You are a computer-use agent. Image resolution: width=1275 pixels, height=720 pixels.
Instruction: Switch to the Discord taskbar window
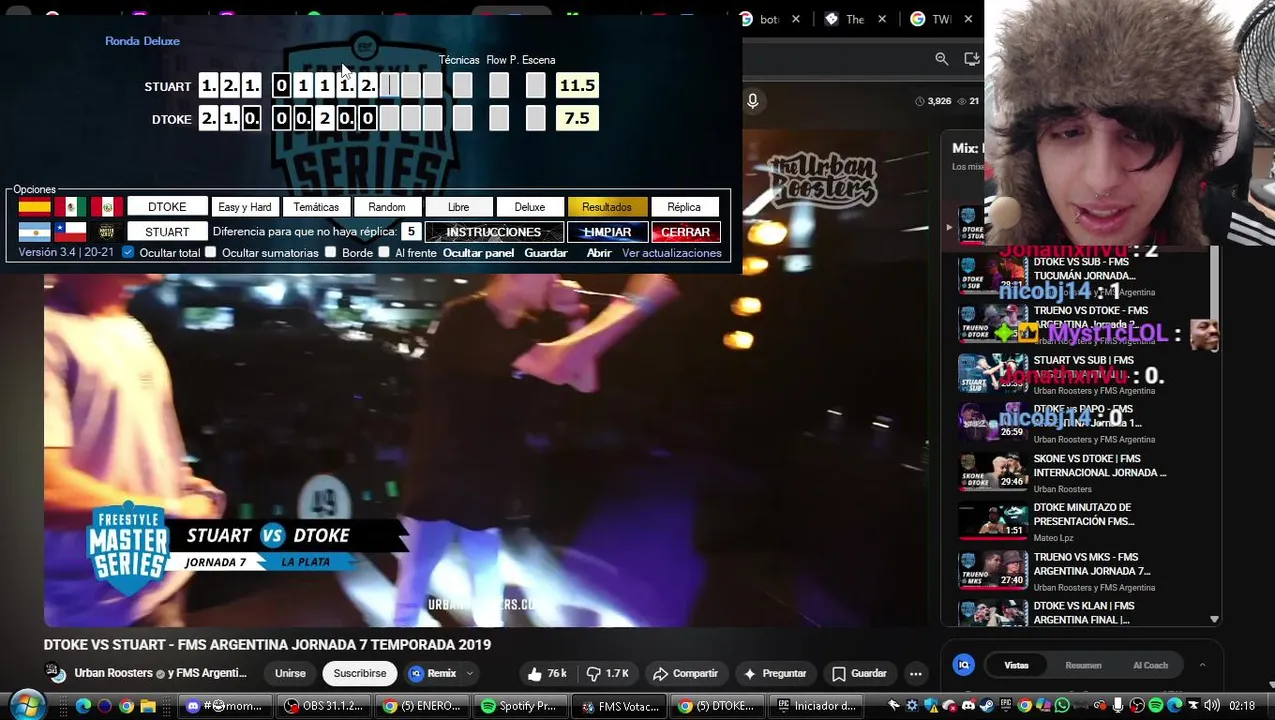point(225,706)
